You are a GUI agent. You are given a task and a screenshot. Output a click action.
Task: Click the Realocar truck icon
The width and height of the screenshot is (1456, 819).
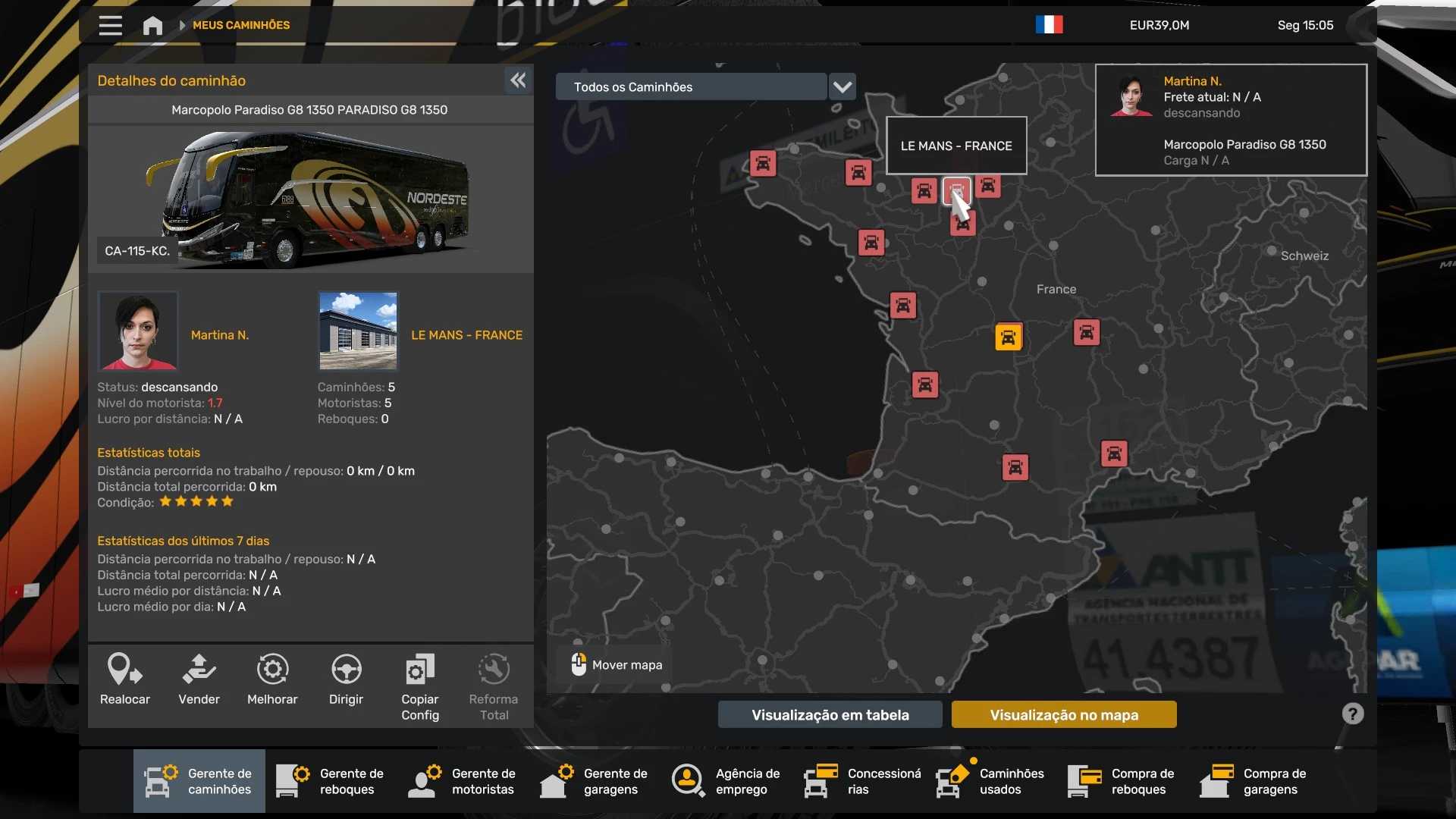click(124, 670)
